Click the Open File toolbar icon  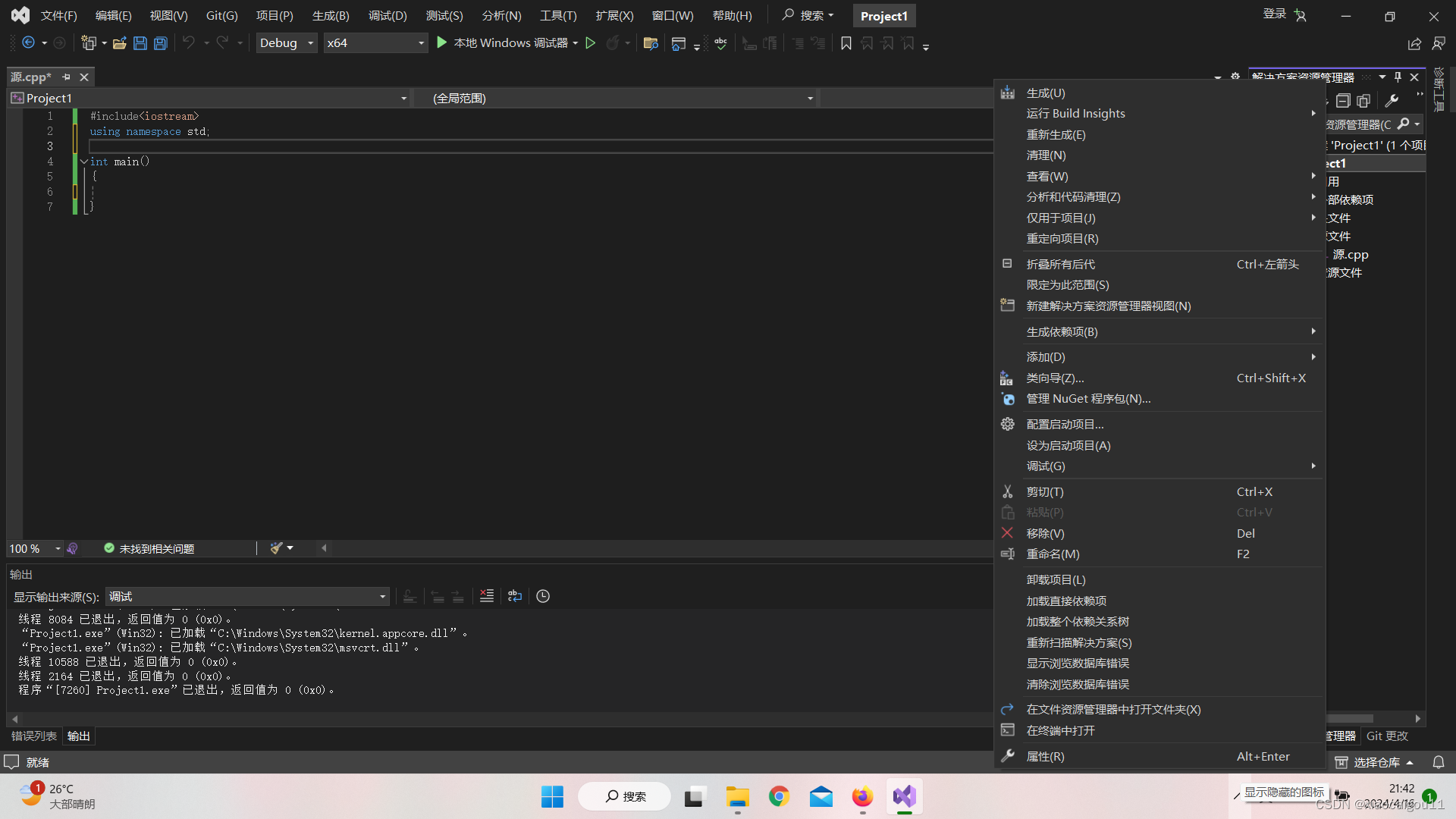pyautogui.click(x=119, y=43)
